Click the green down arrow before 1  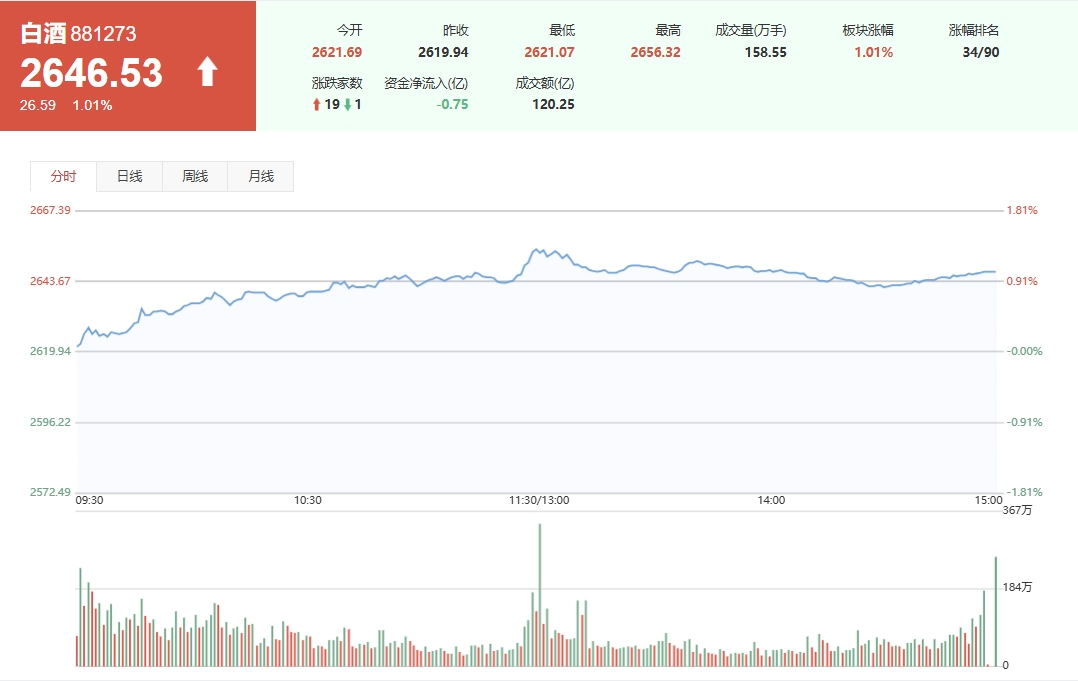pos(347,104)
